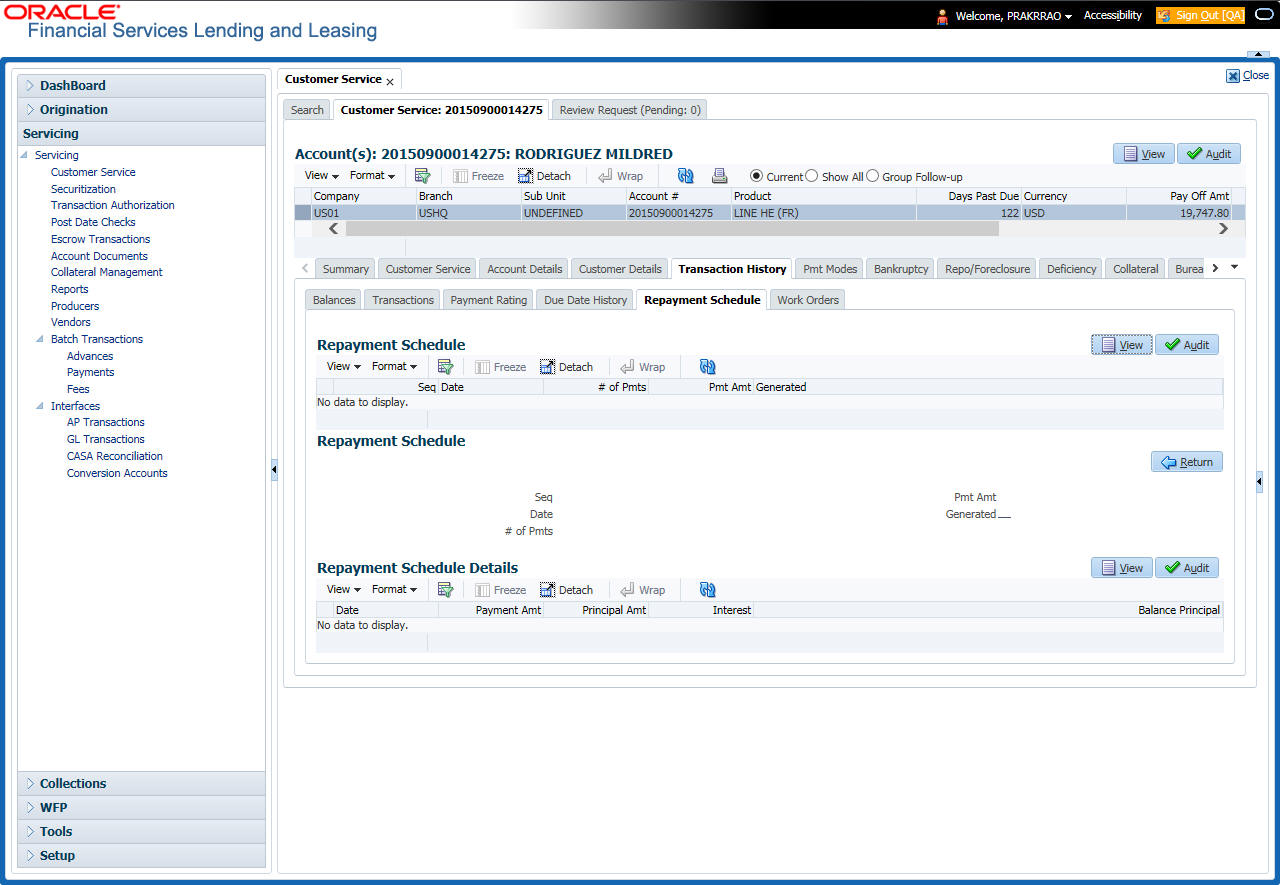Image resolution: width=1280 pixels, height=885 pixels.
Task: Select the Current radio button
Action: coord(757,176)
